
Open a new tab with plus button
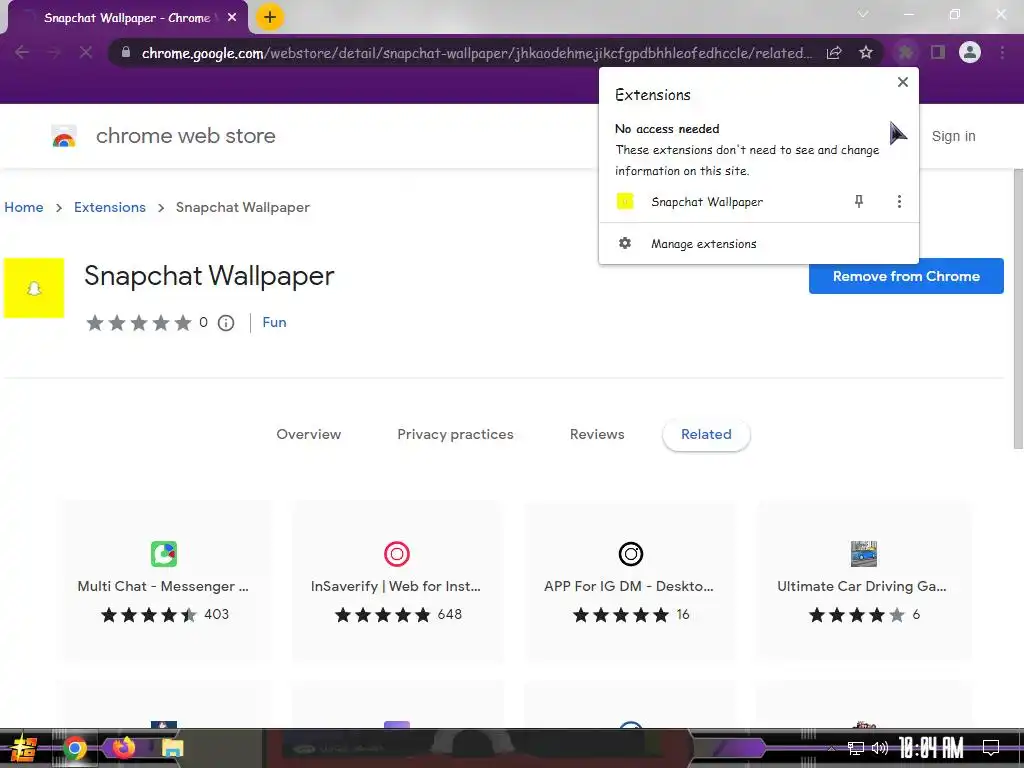[270, 18]
